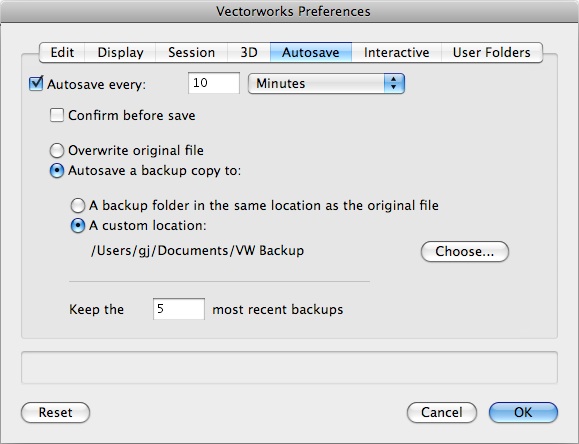This screenshot has height=444, width=579.
Task: Switch to the Edit tab
Action: 62,52
